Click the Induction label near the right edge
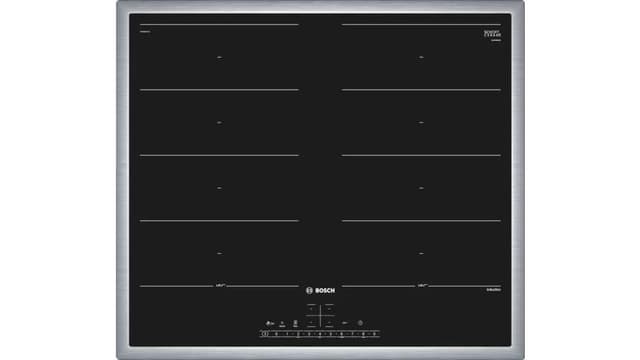The width and height of the screenshot is (640, 360). pos(493,289)
